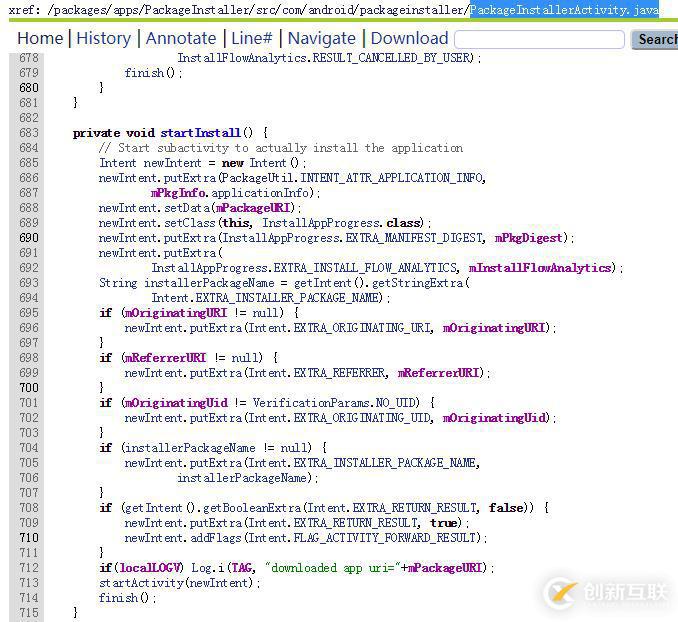Open the Home menu link
This screenshot has height=622, width=678.
40,38
